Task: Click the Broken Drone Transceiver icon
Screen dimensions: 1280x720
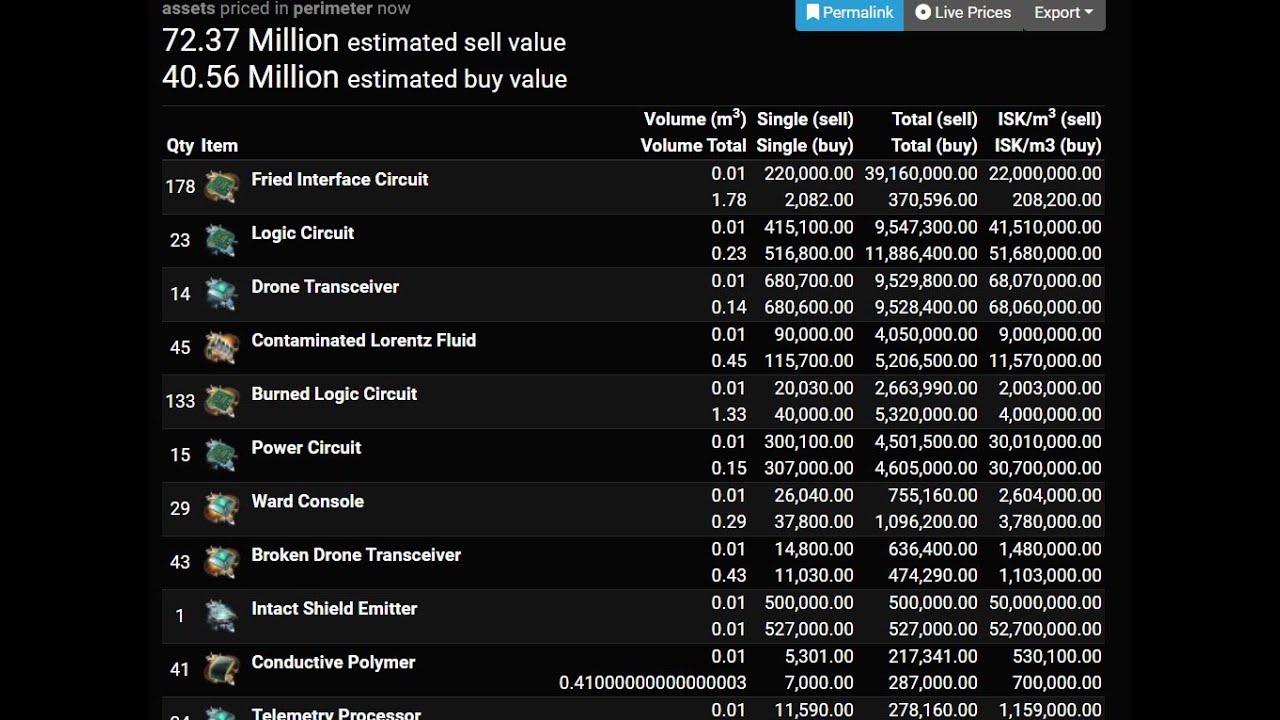Action: [x=221, y=562]
